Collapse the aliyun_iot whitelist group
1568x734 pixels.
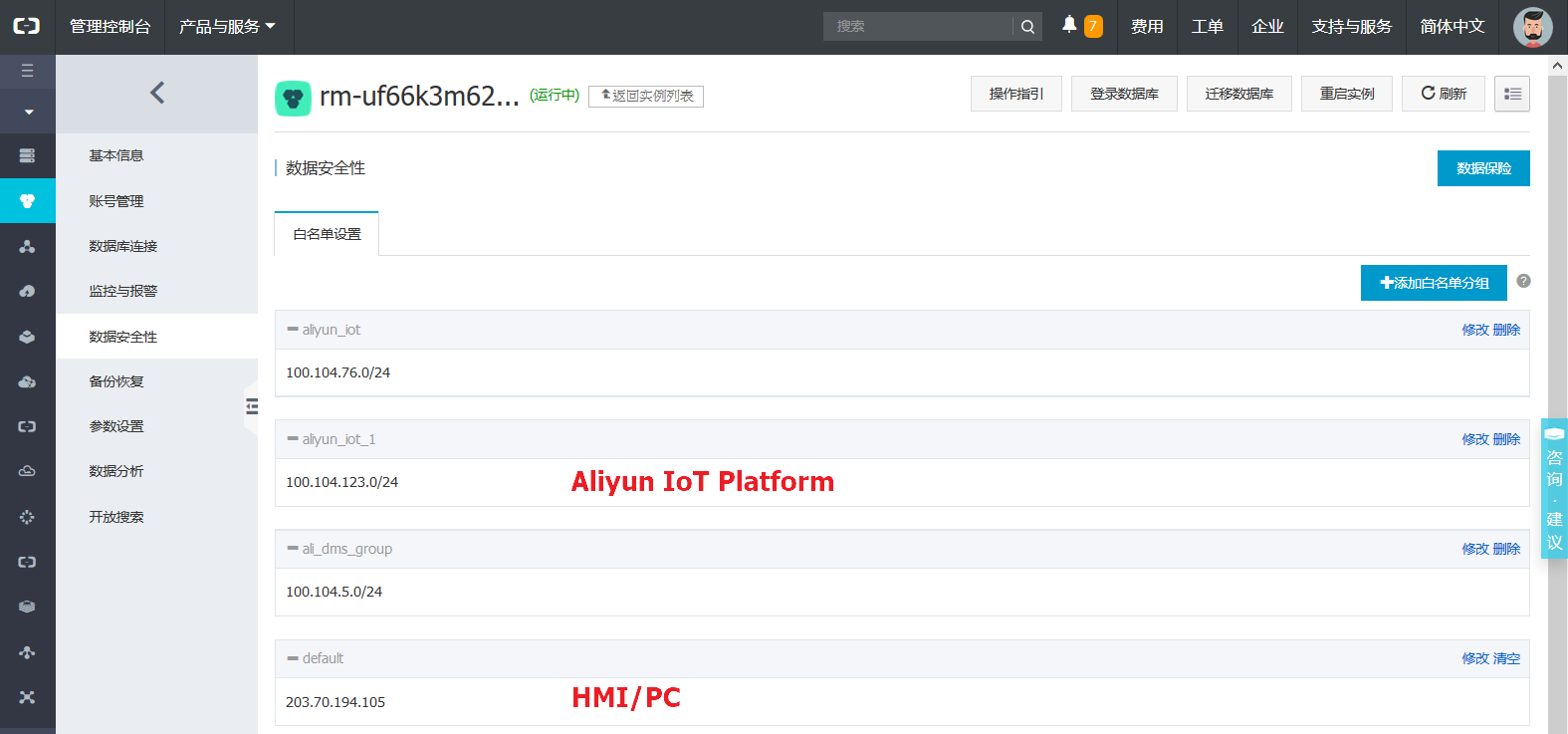(x=293, y=330)
